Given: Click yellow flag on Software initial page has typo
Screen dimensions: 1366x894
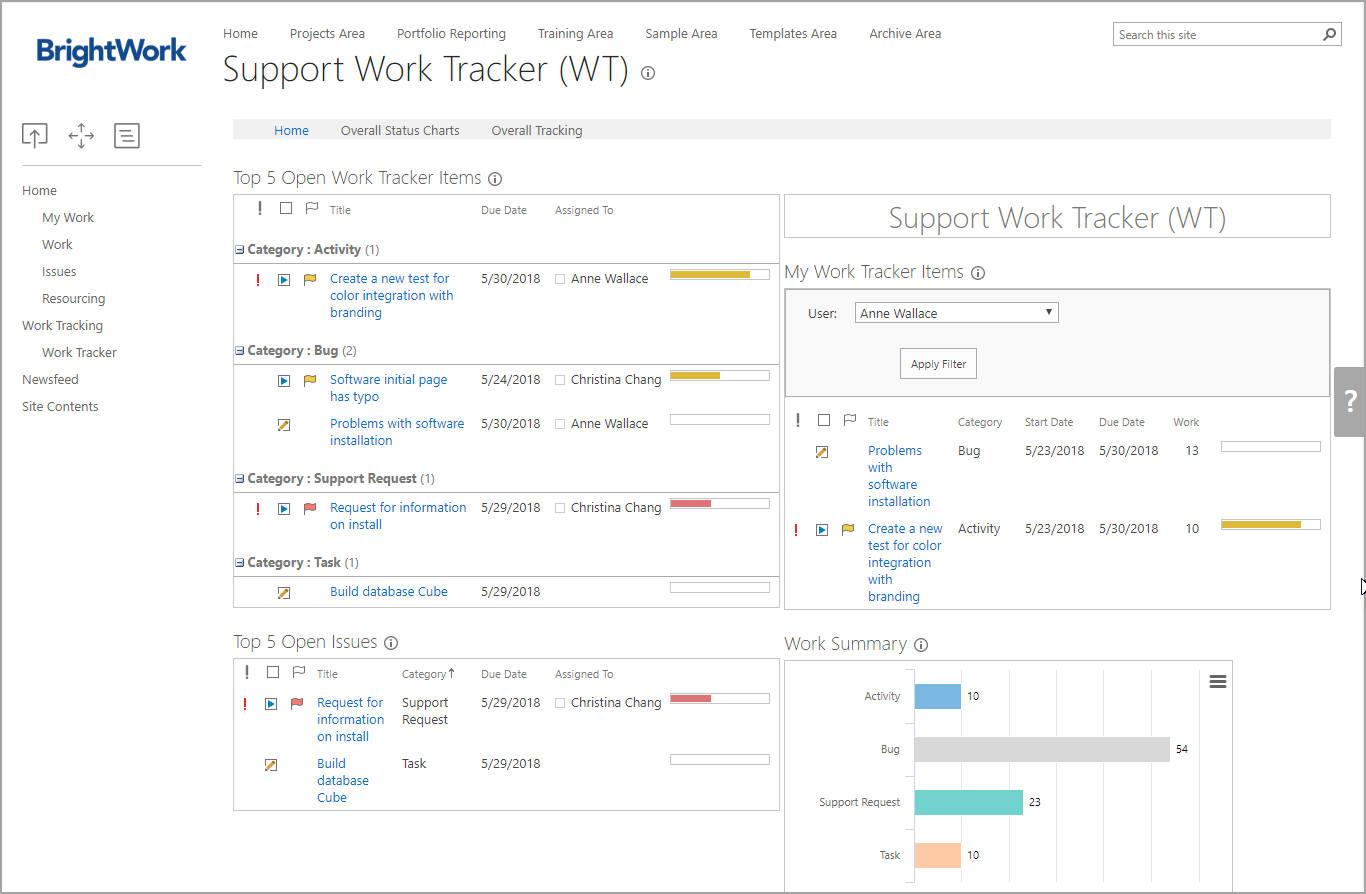Looking at the screenshot, I should coord(310,380).
